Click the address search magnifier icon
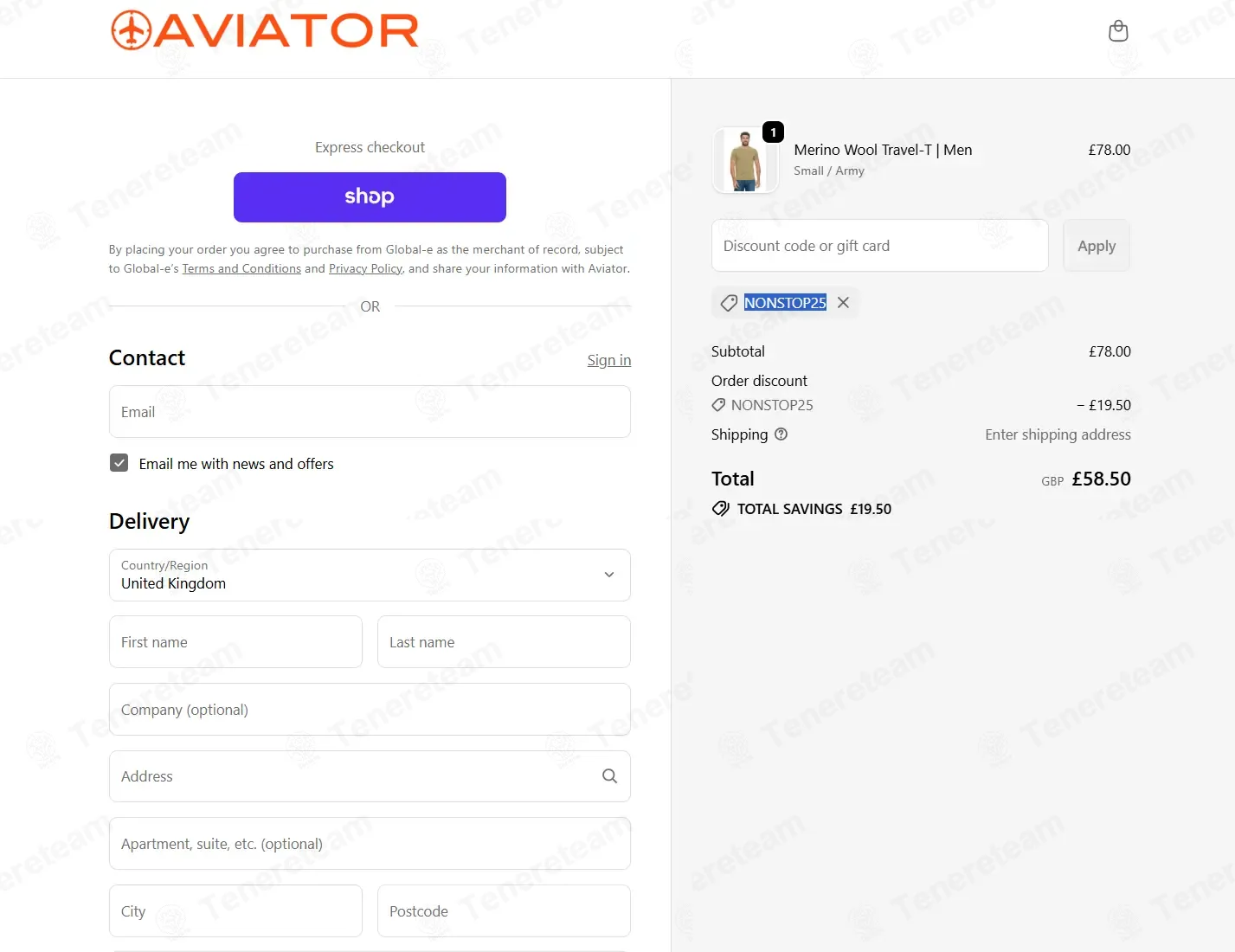The height and width of the screenshot is (952, 1235). [x=609, y=776]
